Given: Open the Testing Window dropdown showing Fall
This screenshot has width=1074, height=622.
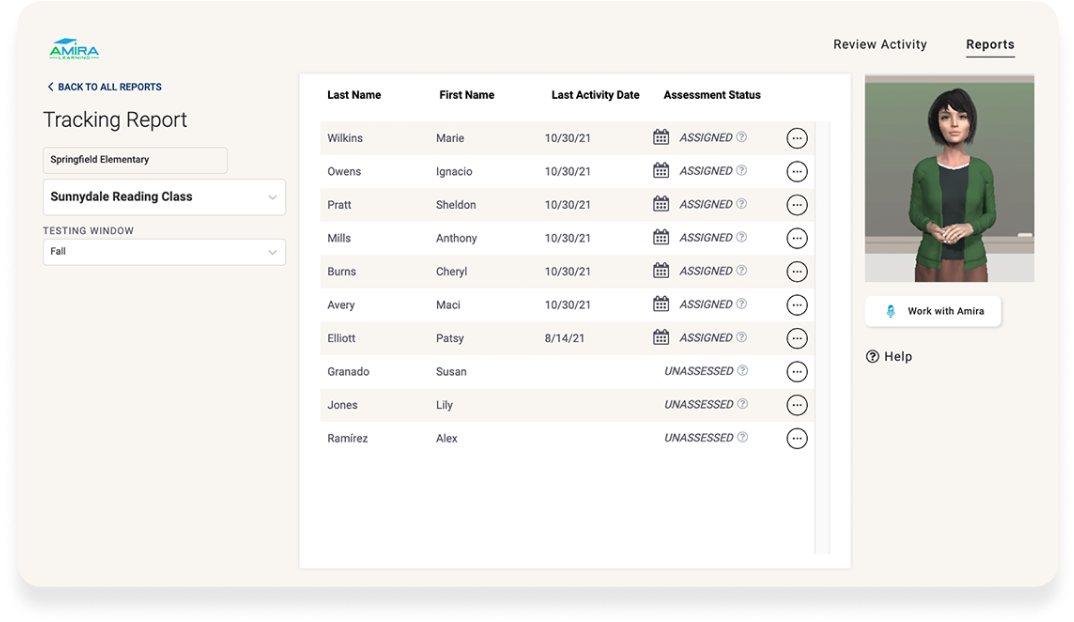Looking at the screenshot, I should (x=163, y=251).
